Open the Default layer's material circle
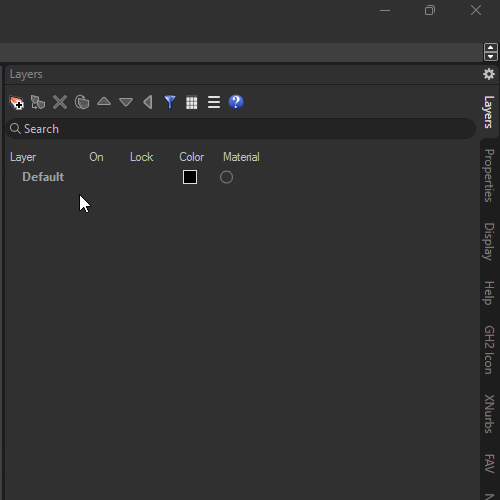The image size is (500, 500). 226,177
